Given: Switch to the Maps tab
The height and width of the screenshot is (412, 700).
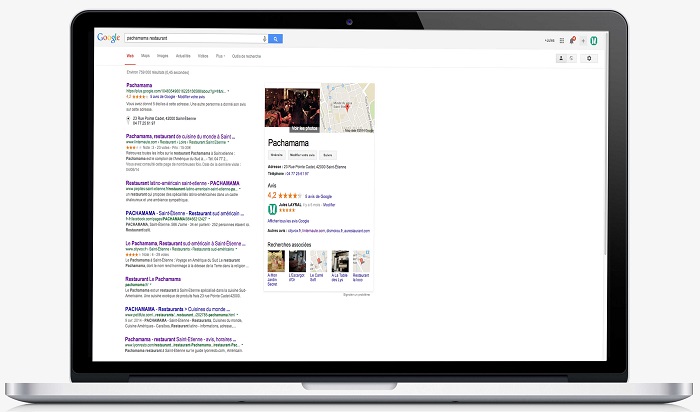Looking at the screenshot, I should [x=145, y=57].
